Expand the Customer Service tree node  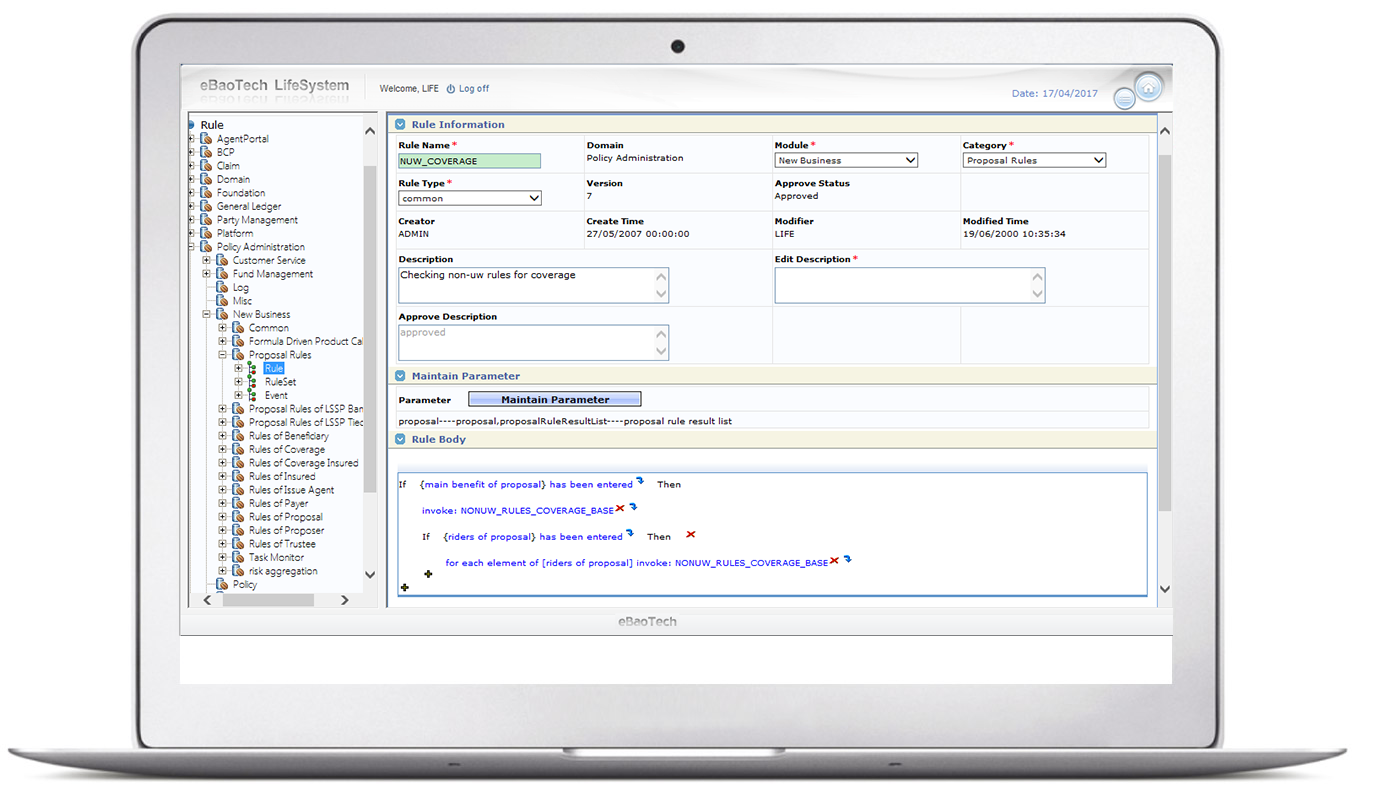click(207, 261)
